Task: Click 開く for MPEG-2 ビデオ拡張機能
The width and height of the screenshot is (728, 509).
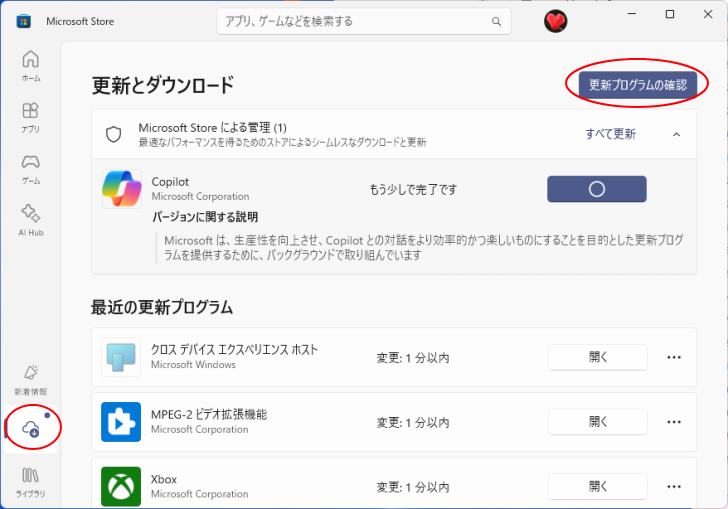Action: (x=598, y=422)
